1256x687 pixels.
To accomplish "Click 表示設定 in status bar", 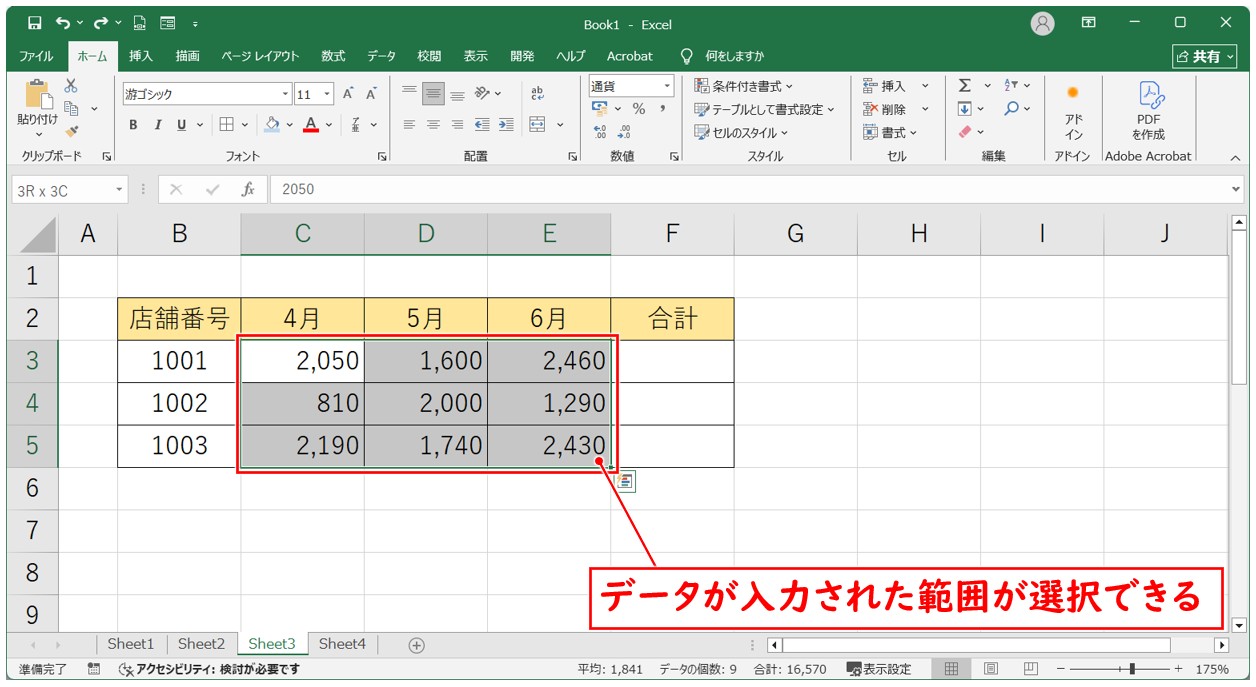I will (x=879, y=669).
